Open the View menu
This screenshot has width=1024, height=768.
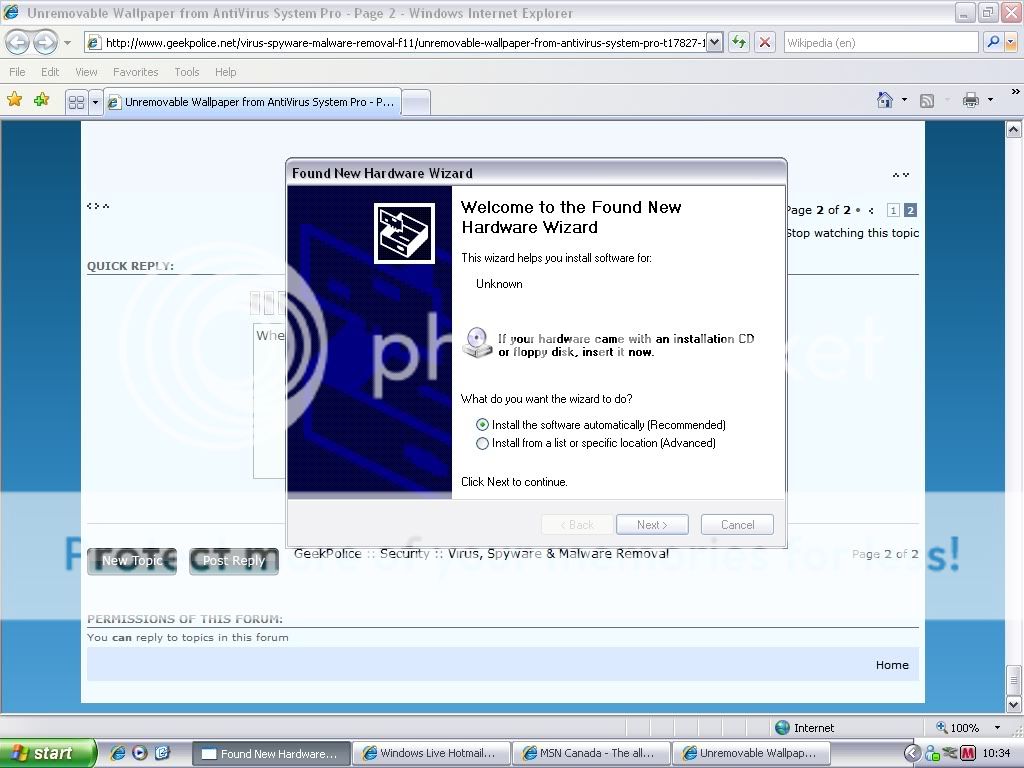(x=86, y=72)
